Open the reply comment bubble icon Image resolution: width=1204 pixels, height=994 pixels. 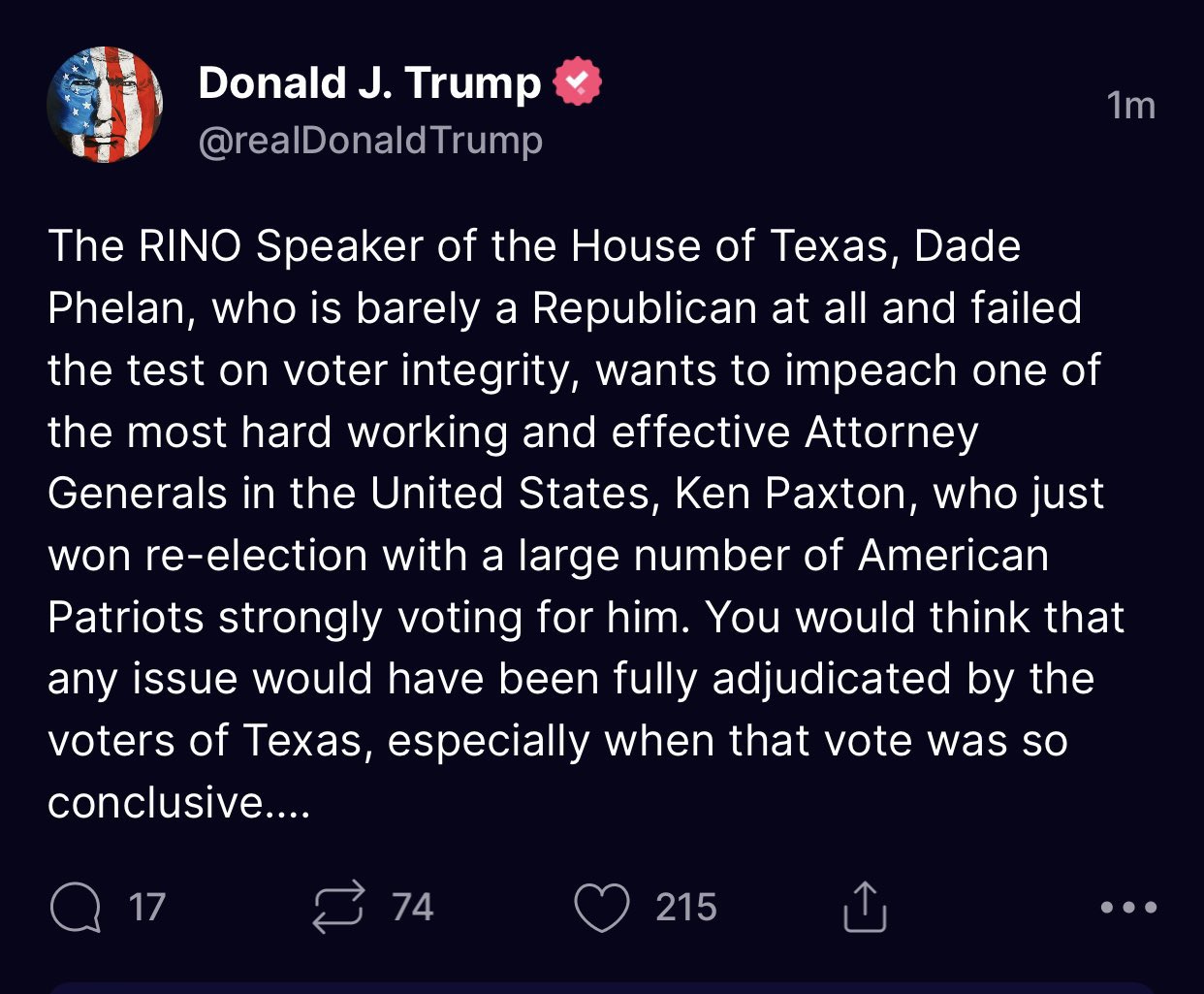click(75, 908)
